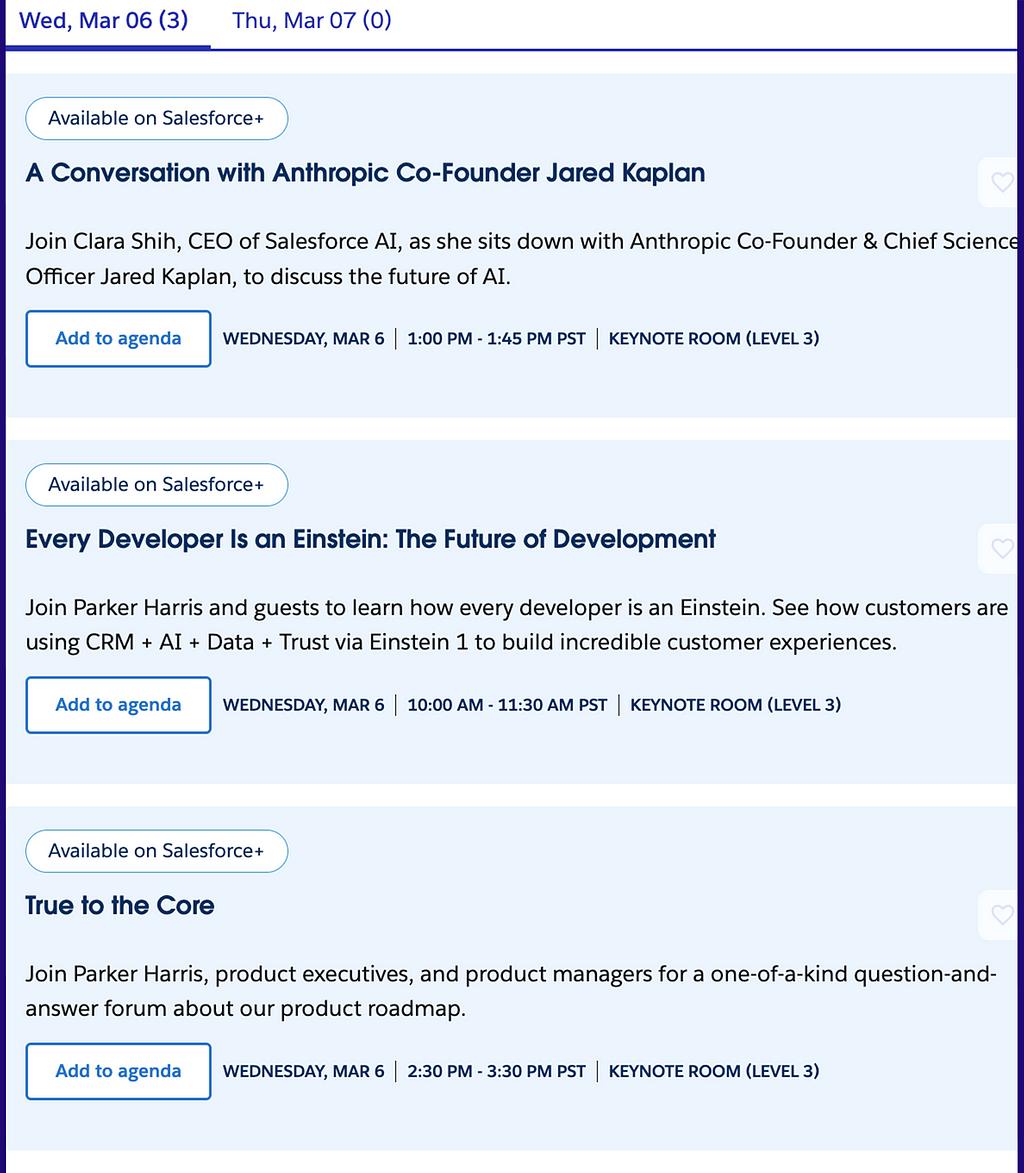The image size is (1024, 1173).
Task: Click the Einstein 1 customer experiences description
Action: [x=500, y=625]
